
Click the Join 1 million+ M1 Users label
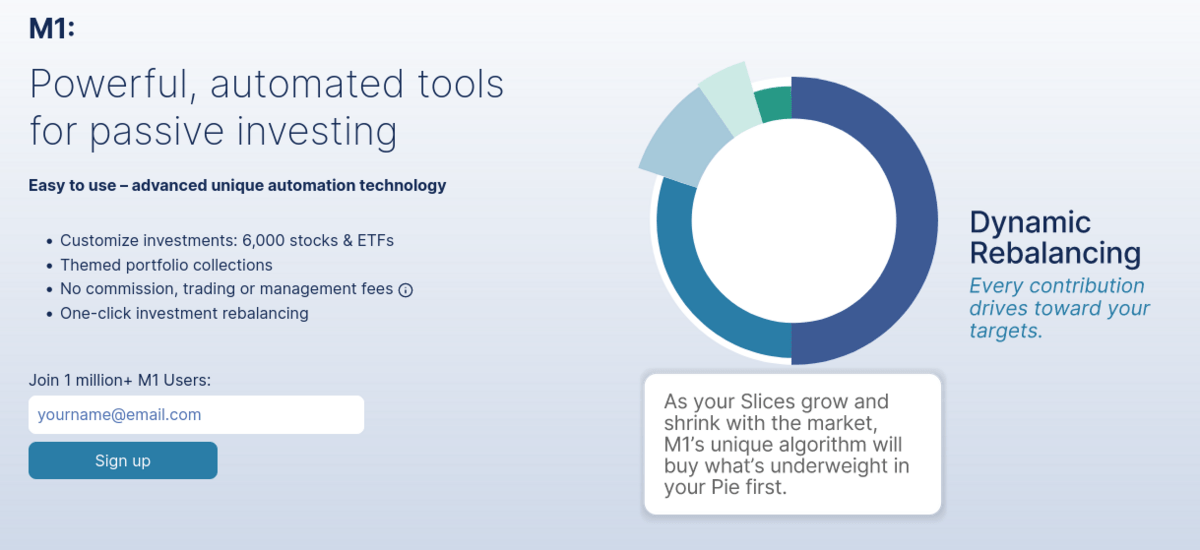coord(120,380)
